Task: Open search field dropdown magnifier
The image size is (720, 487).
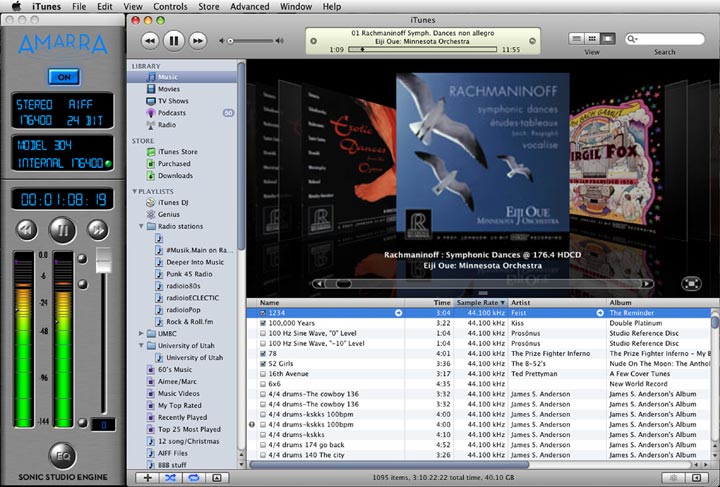Action: click(x=633, y=39)
